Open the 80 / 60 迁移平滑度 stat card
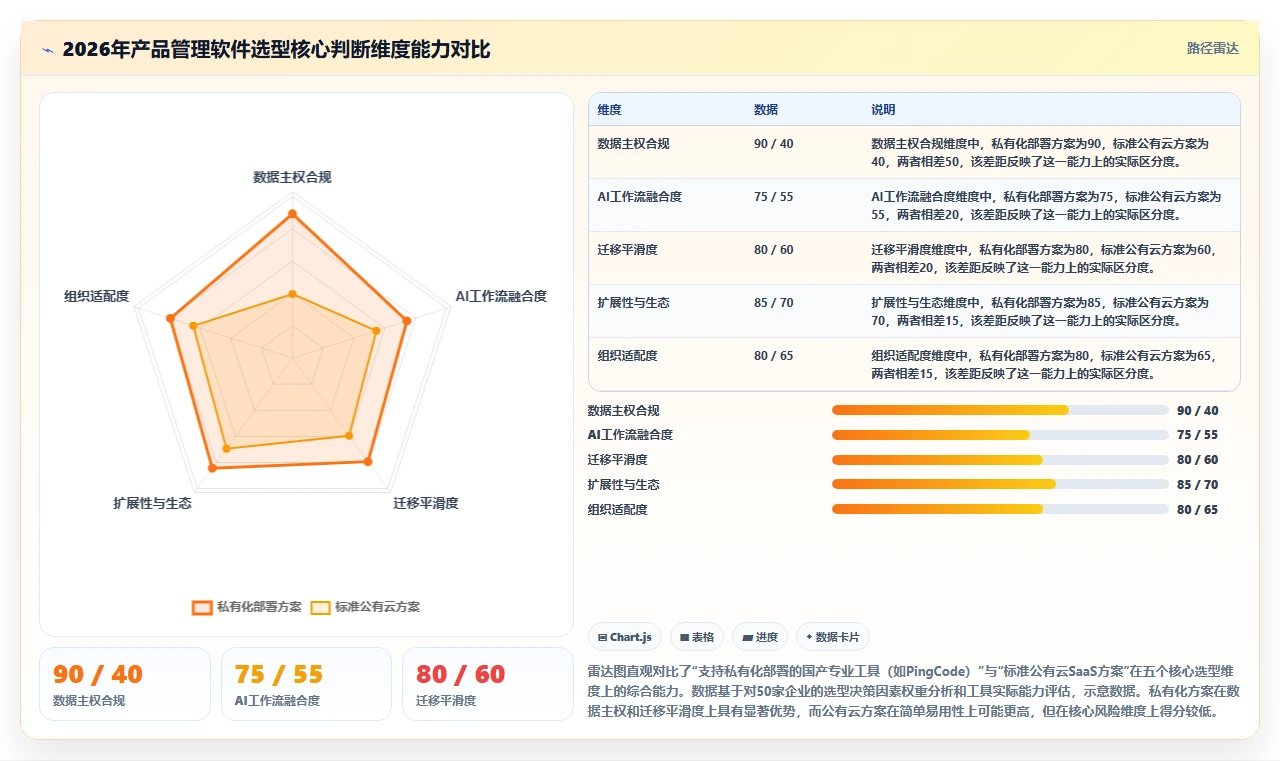Screen dimensions: 1280x761 pyautogui.click(x=487, y=684)
